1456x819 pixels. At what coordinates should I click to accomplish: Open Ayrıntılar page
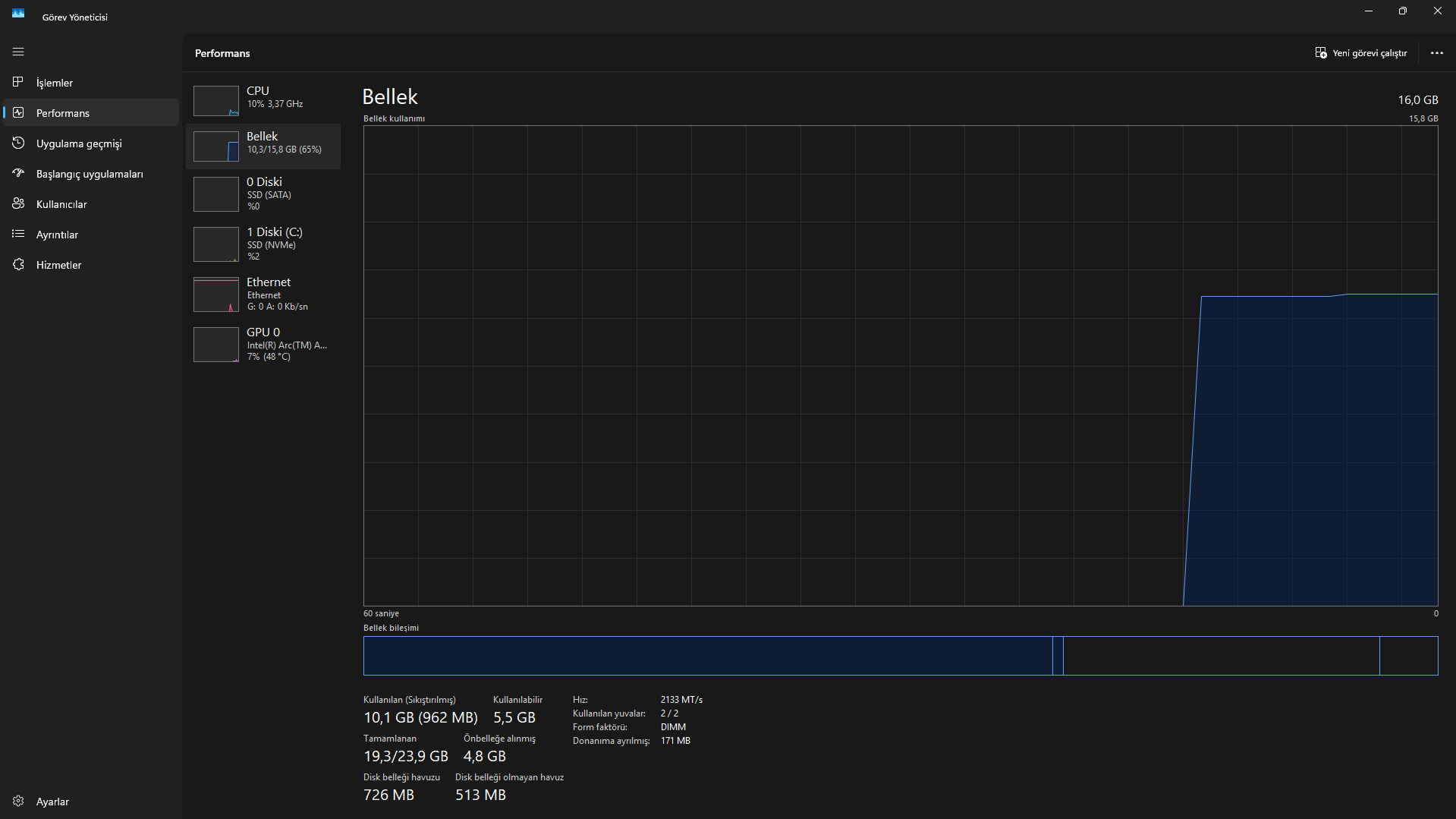(91, 234)
